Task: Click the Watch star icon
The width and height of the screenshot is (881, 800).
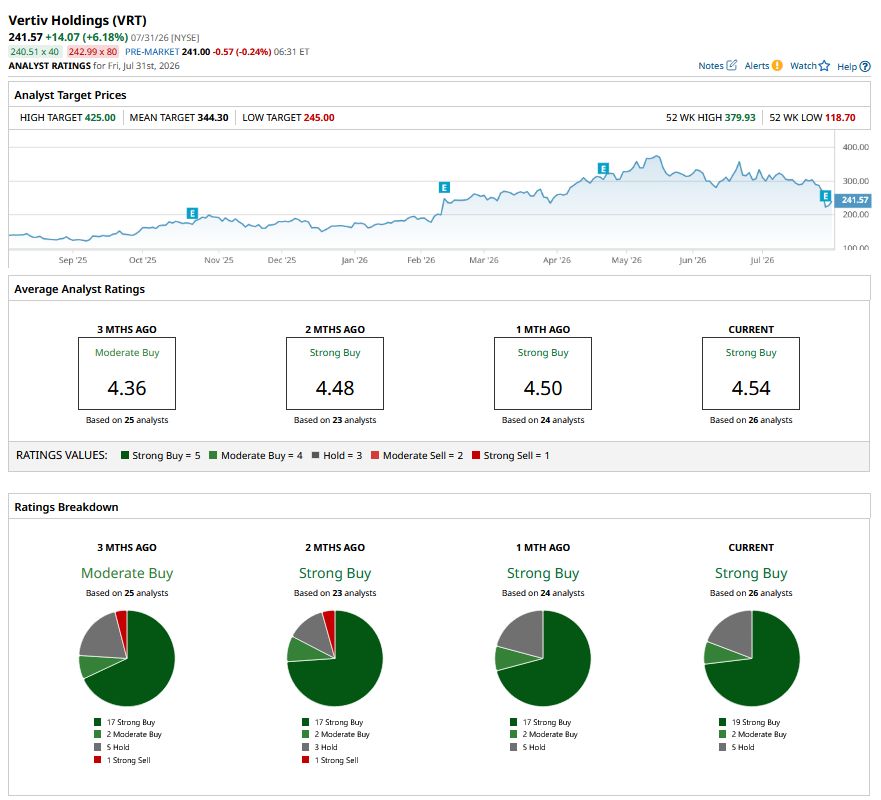Action: (x=824, y=66)
